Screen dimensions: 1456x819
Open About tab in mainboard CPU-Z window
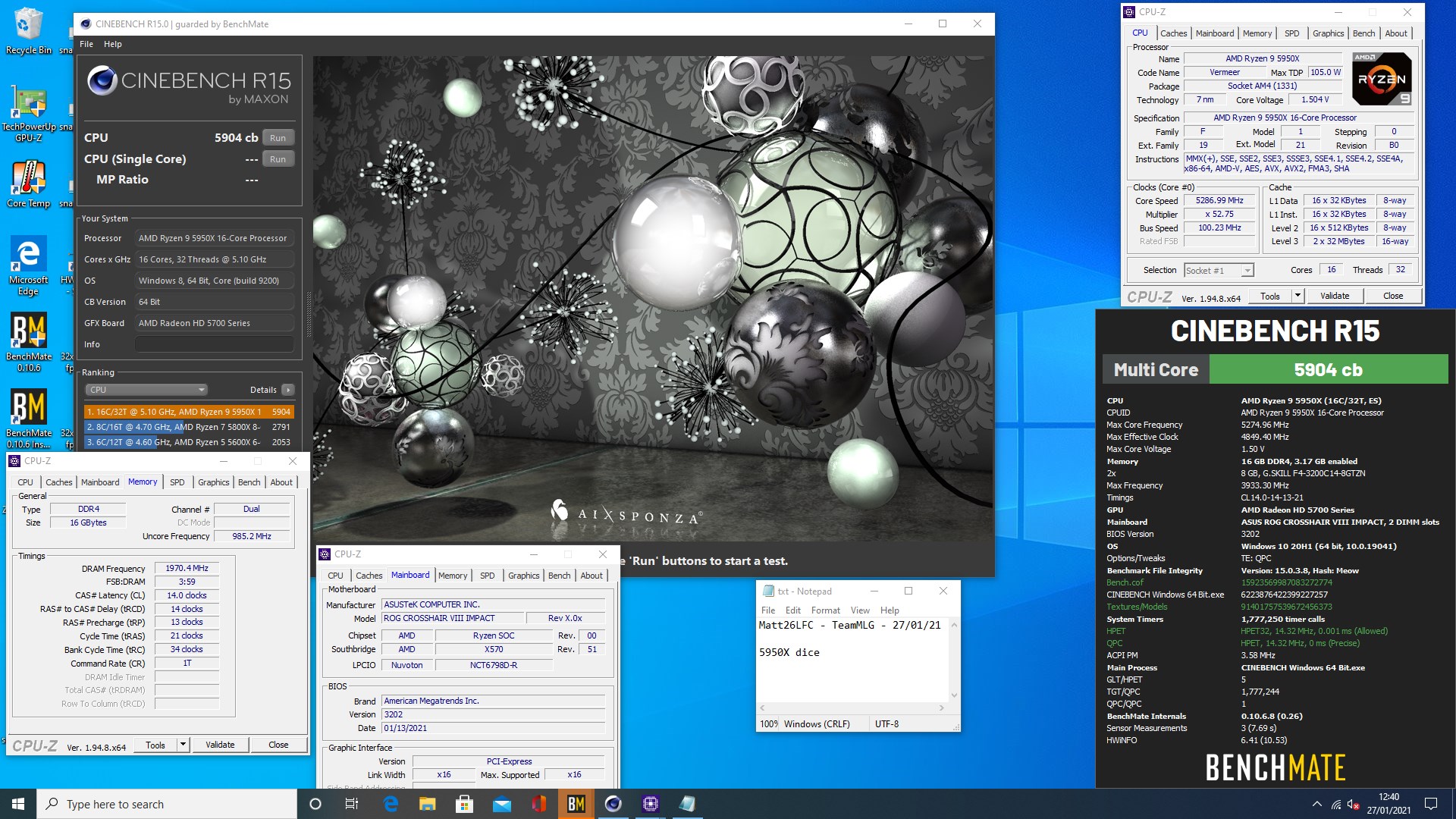click(x=591, y=576)
